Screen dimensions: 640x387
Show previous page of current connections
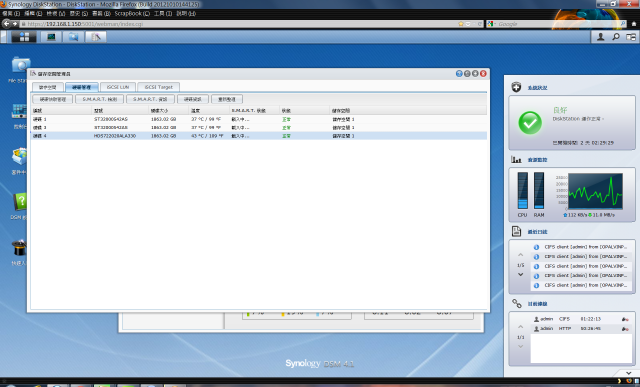(520, 327)
